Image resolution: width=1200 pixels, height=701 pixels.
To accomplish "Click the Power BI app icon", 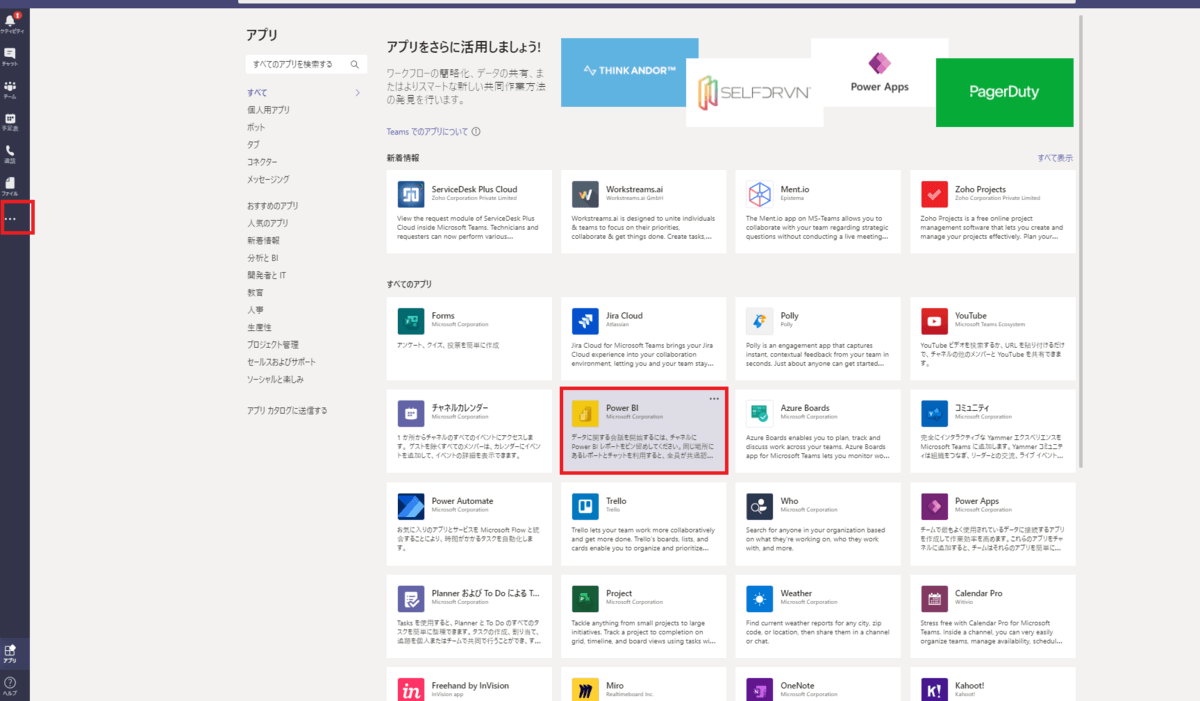I will 585,414.
